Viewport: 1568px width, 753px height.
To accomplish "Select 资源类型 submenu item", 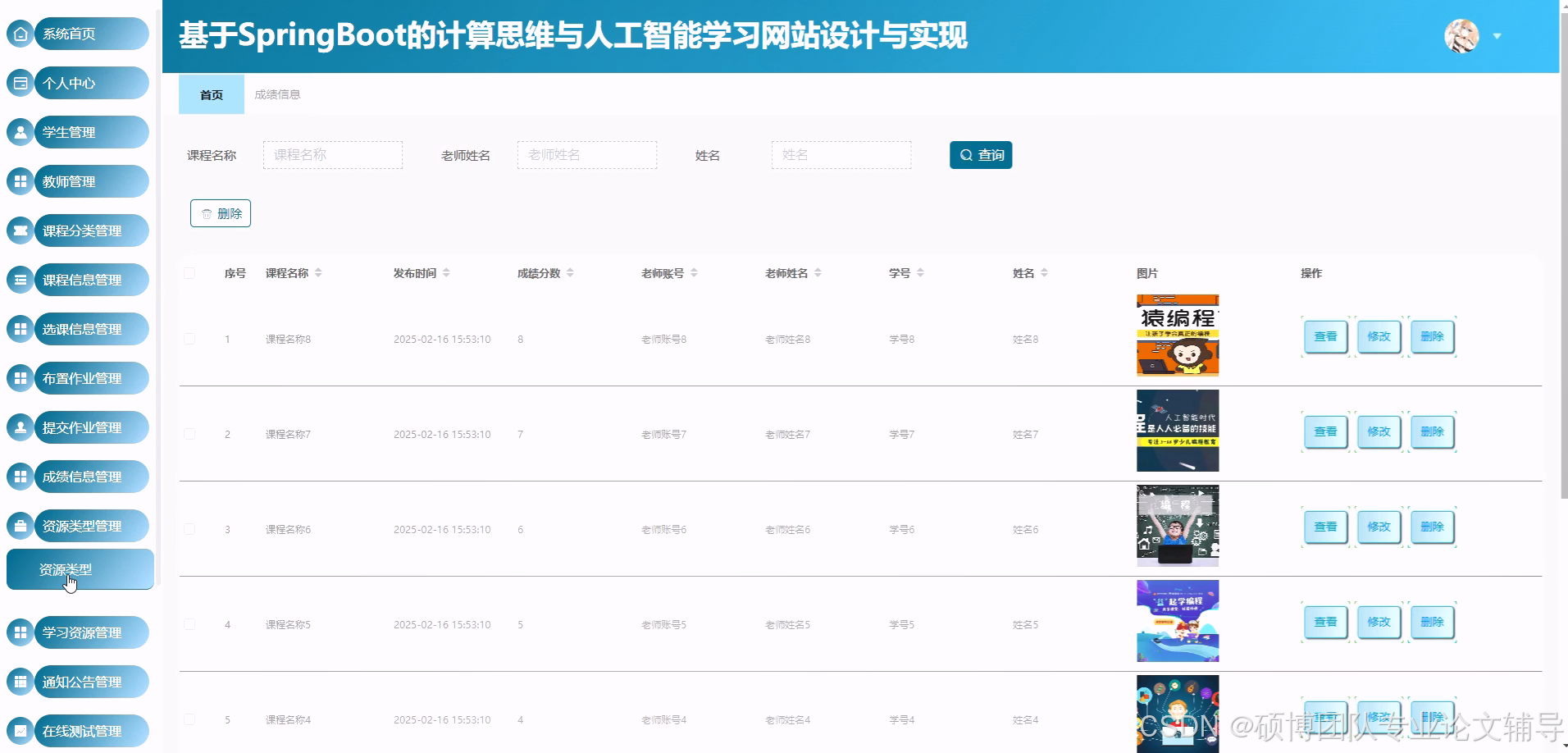I will [80, 569].
